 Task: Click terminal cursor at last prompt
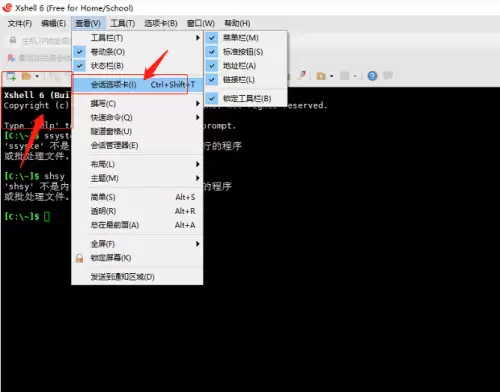coord(47,217)
